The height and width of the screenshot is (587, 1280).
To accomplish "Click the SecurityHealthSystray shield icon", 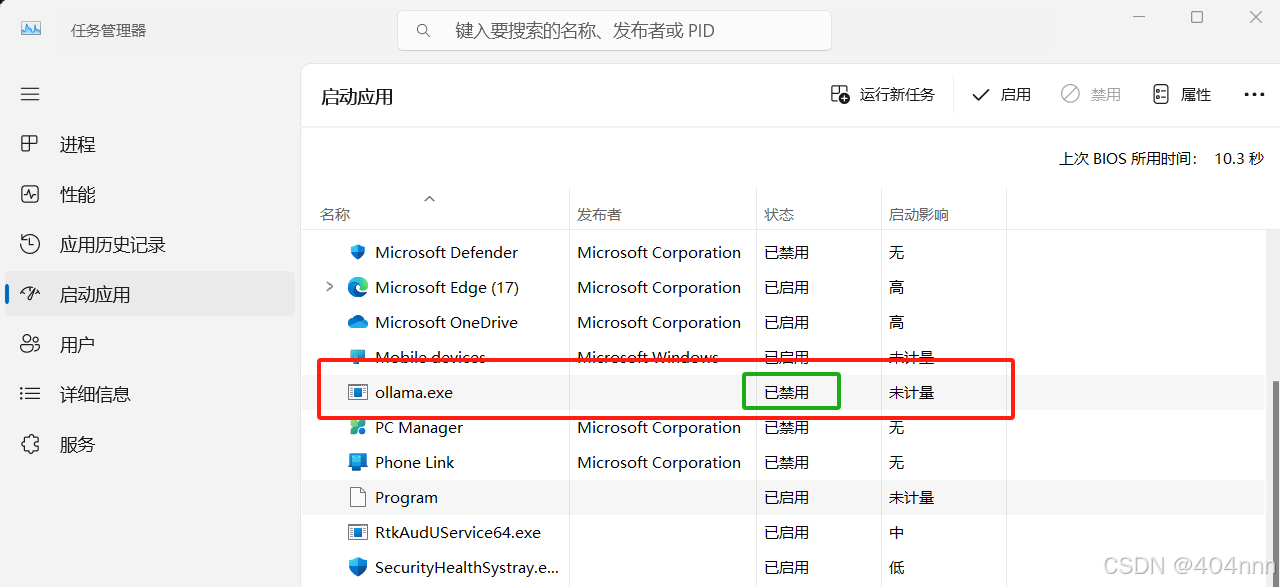I will click(x=357, y=567).
